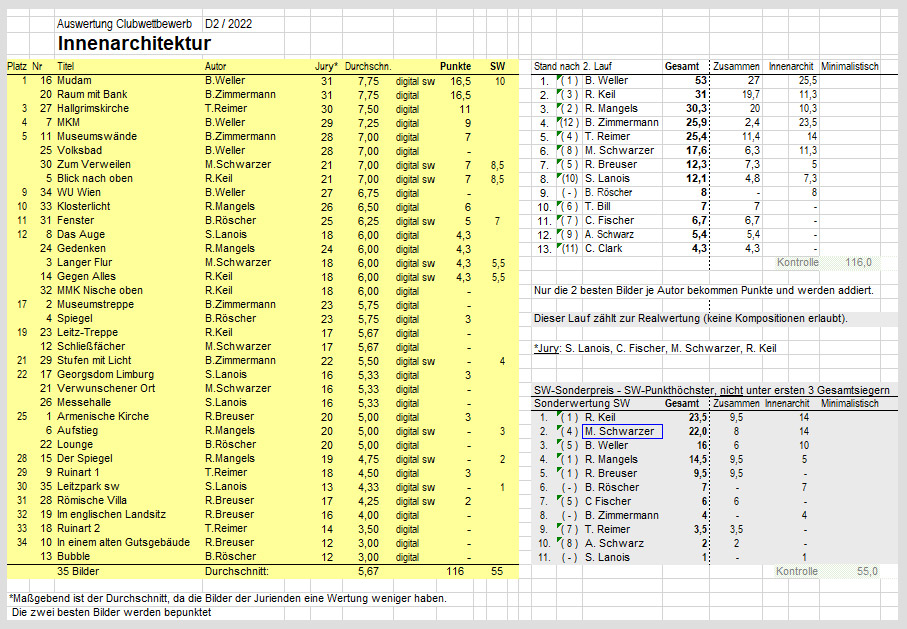Click the 'SW-Sonderpreis' heading line

click(x=711, y=390)
